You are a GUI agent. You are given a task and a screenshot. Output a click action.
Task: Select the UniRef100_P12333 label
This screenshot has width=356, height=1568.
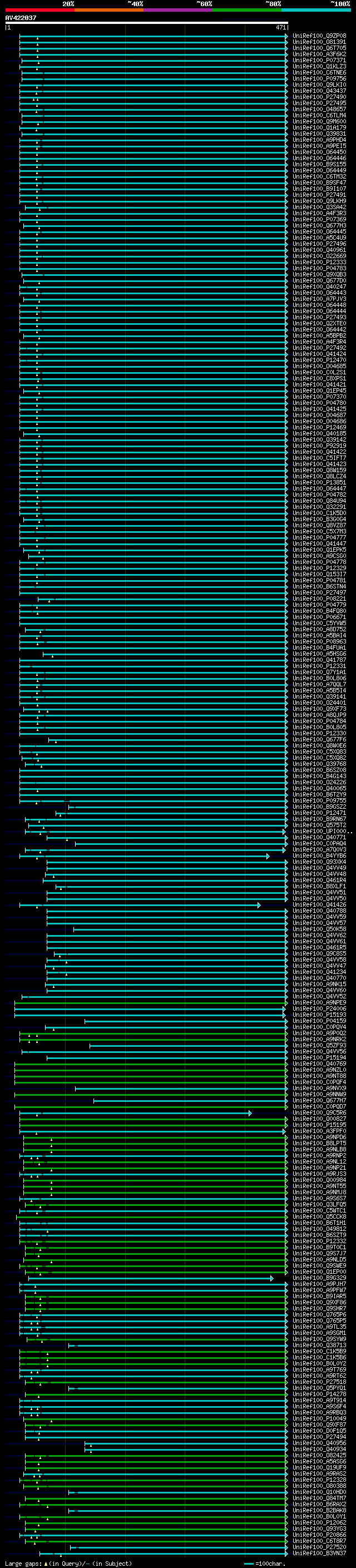(x=319, y=263)
